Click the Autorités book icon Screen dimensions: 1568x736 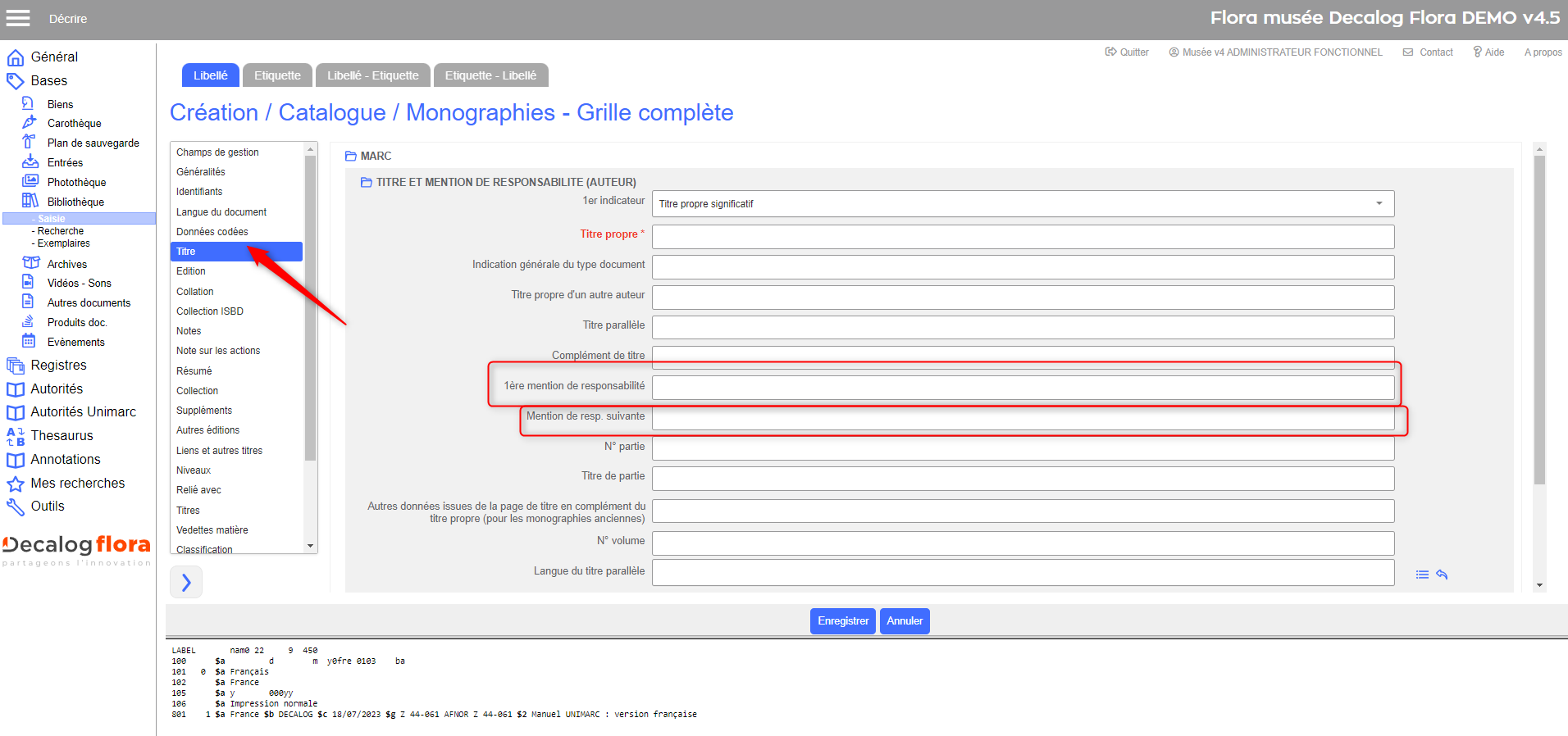15,389
